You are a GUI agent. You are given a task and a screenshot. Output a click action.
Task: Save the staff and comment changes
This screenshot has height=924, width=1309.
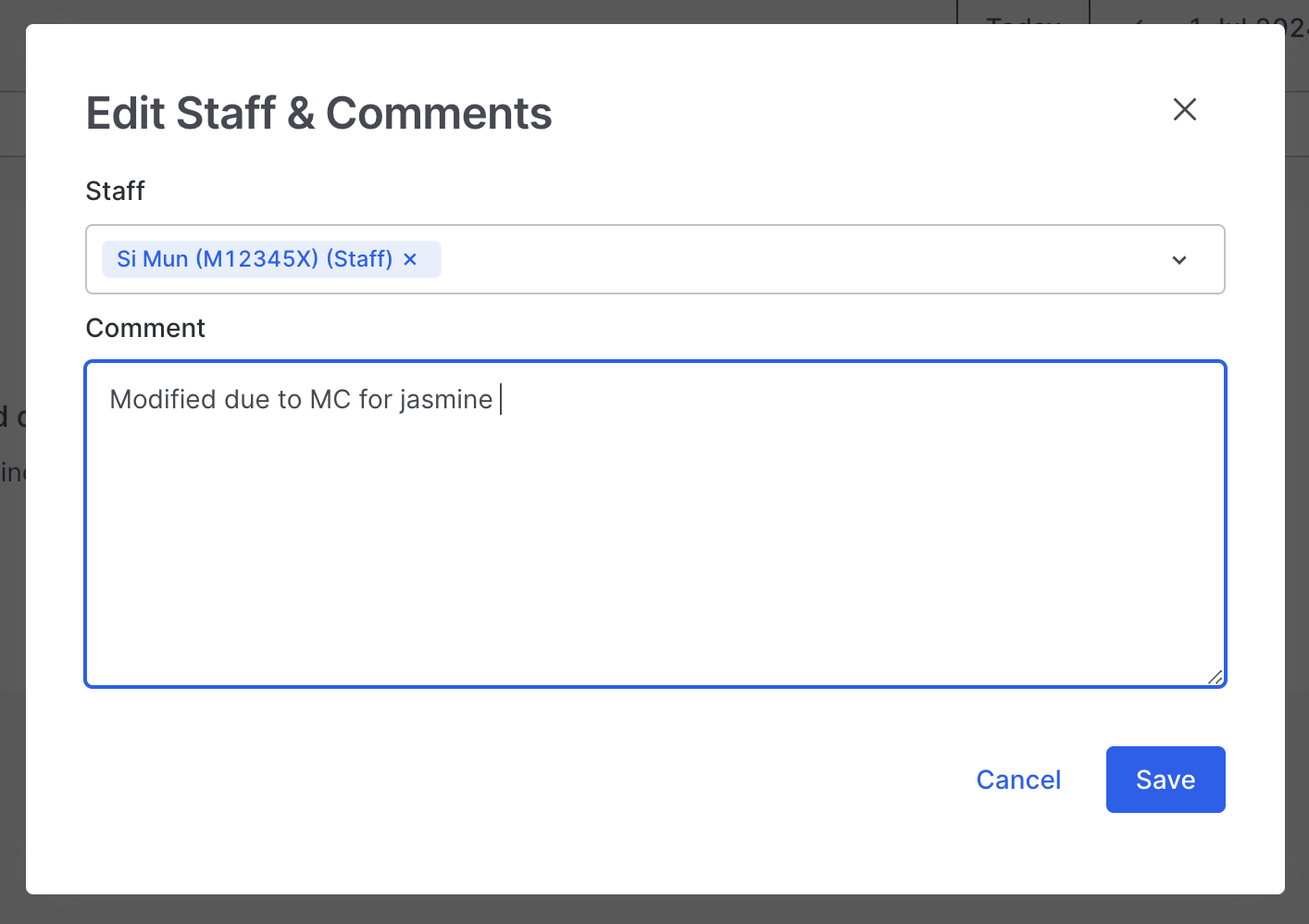click(1165, 780)
